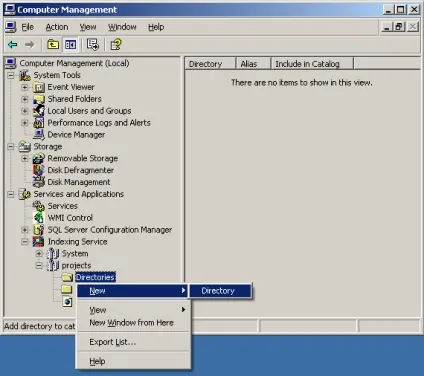Choose Help in the context menu

coord(133,361)
